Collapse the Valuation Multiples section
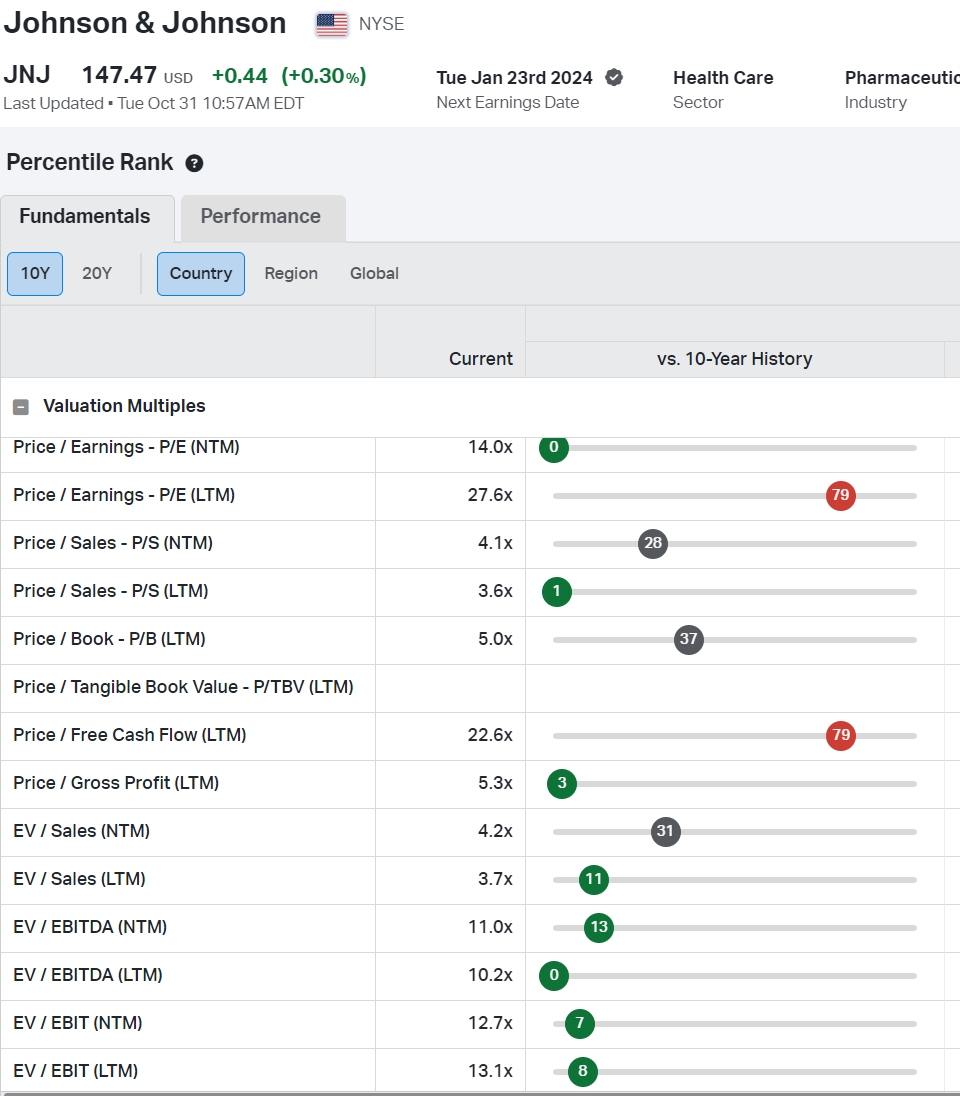 tap(21, 407)
